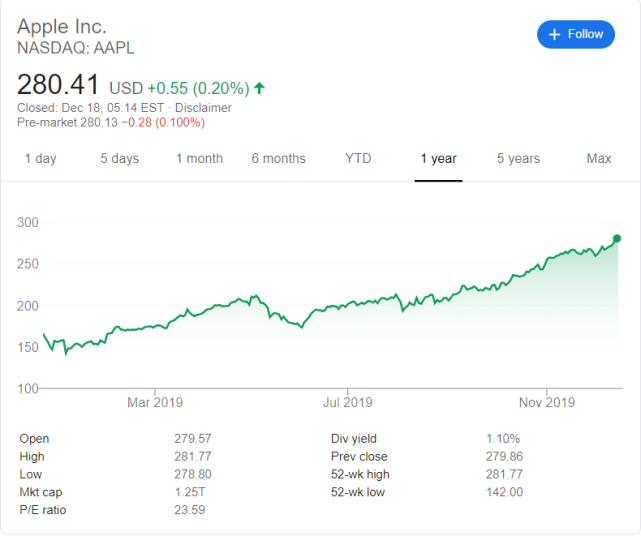This screenshot has width=641, height=536.
Task: Click the +0.55 (0.20%) change value
Action: click(x=198, y=88)
